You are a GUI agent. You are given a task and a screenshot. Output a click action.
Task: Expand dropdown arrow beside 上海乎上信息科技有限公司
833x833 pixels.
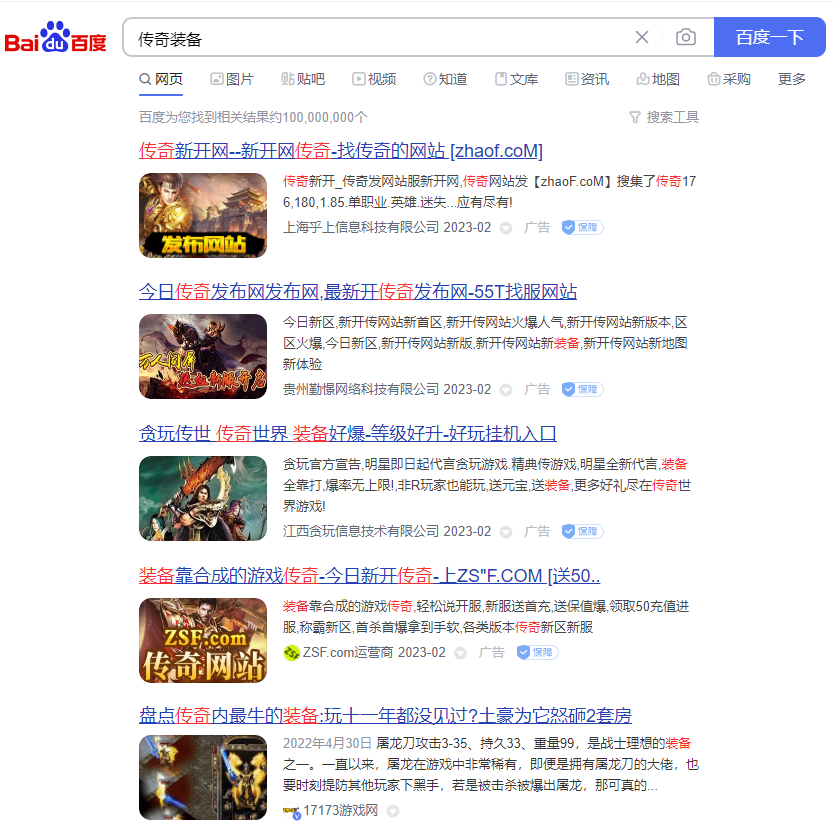click(x=506, y=228)
